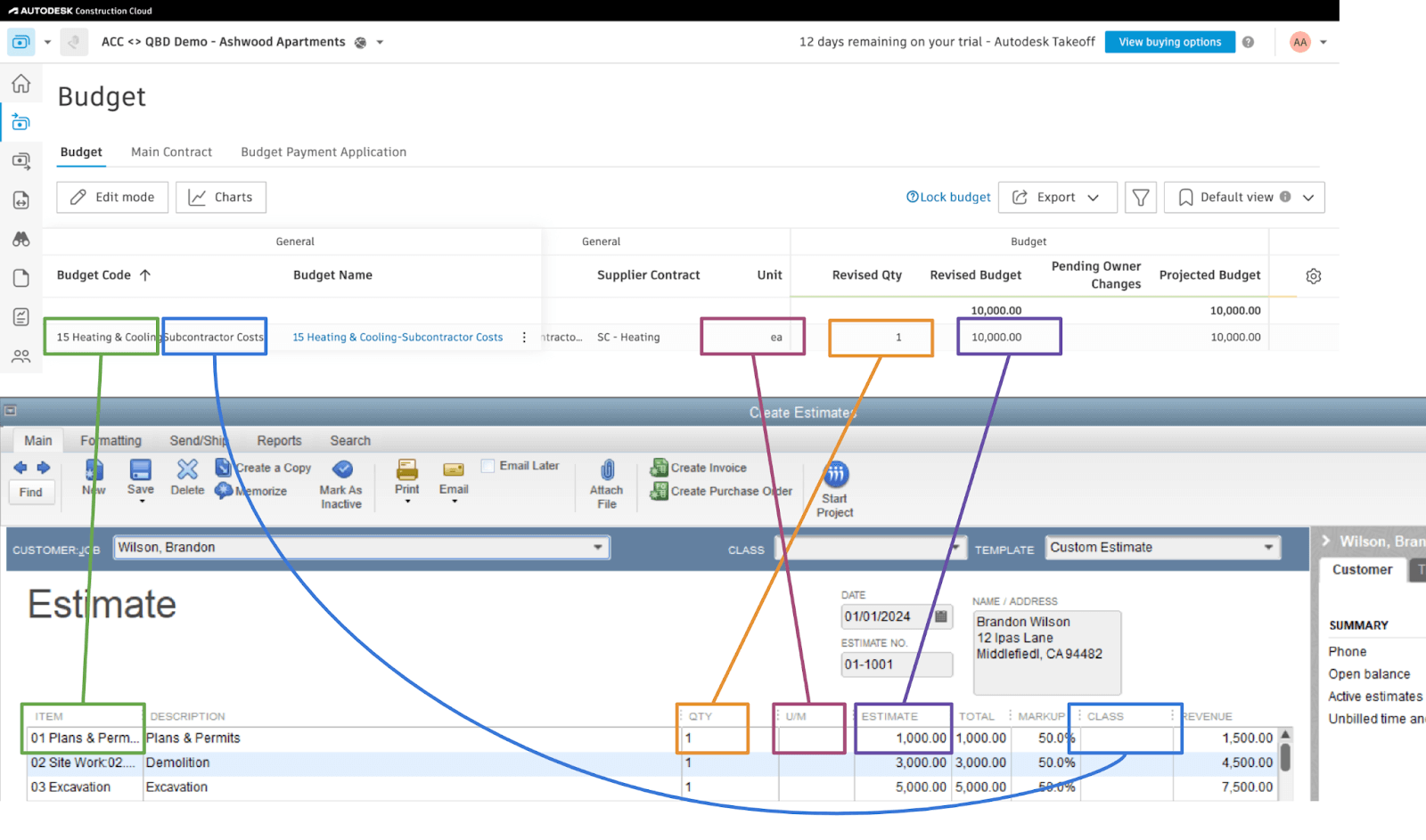Open the Reports checklist icon in sidebar

21,317
